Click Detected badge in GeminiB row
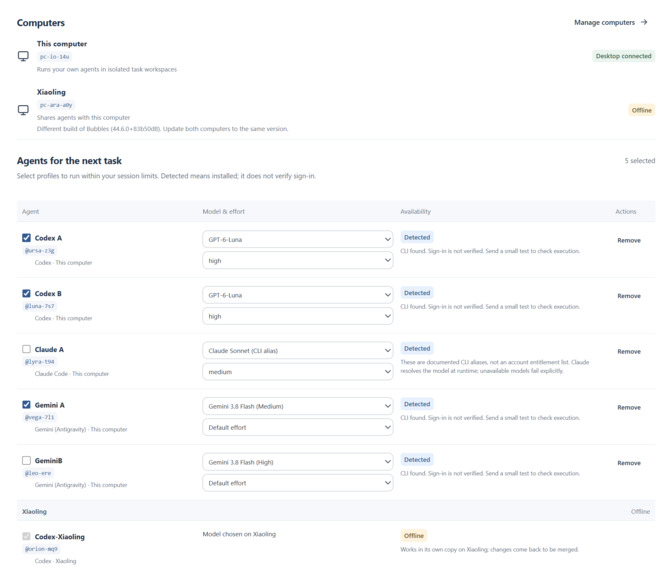The width and height of the screenshot is (666, 573). click(x=417, y=460)
